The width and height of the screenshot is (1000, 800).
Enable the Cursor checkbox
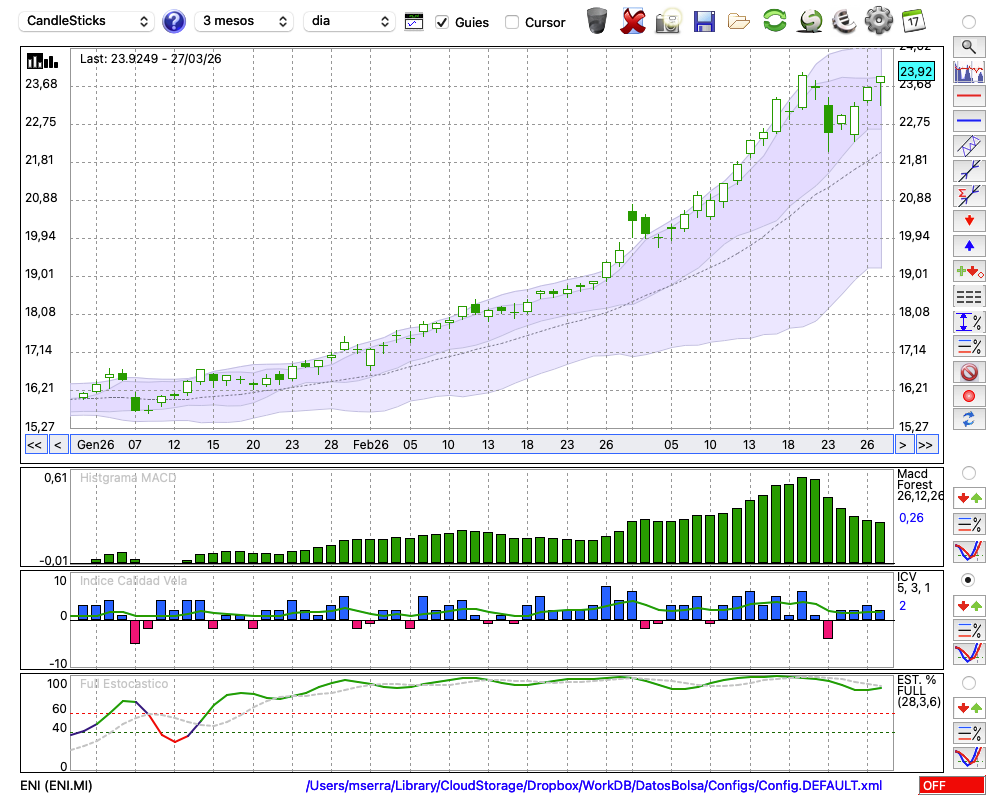point(512,22)
